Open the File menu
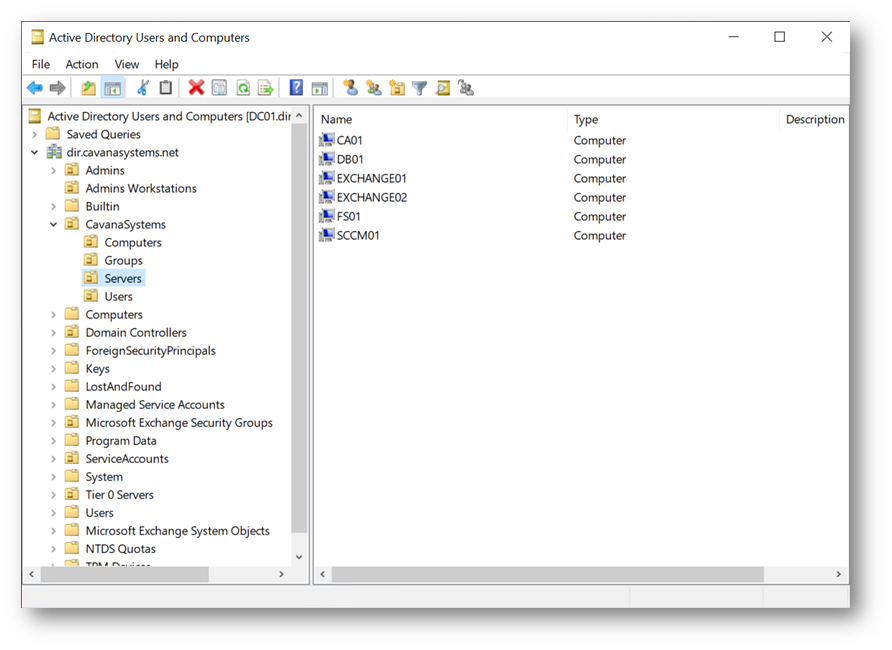The image size is (892, 650). pyautogui.click(x=40, y=64)
